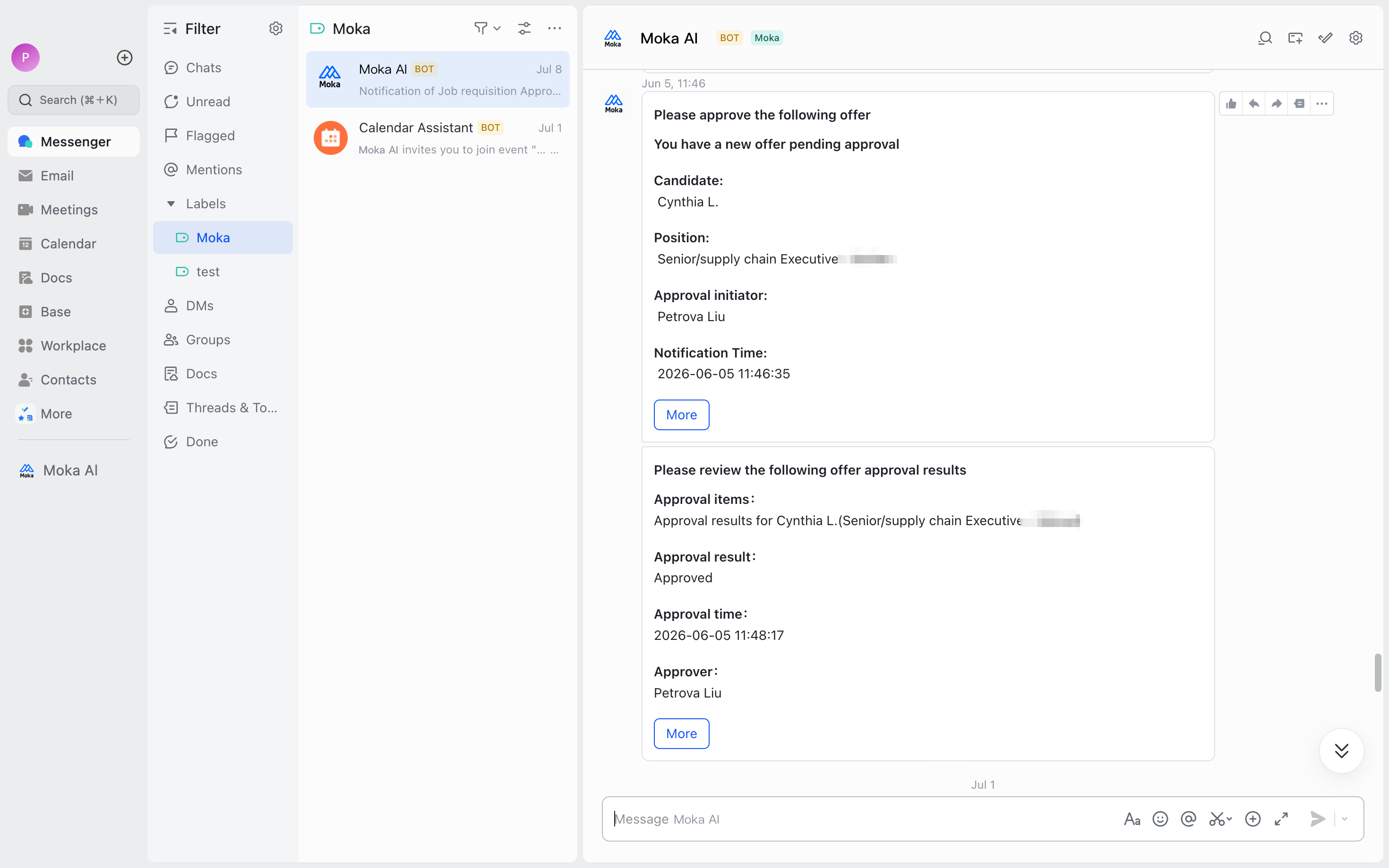Forward the offer approval message
The height and width of the screenshot is (868, 1389).
pos(1277,104)
